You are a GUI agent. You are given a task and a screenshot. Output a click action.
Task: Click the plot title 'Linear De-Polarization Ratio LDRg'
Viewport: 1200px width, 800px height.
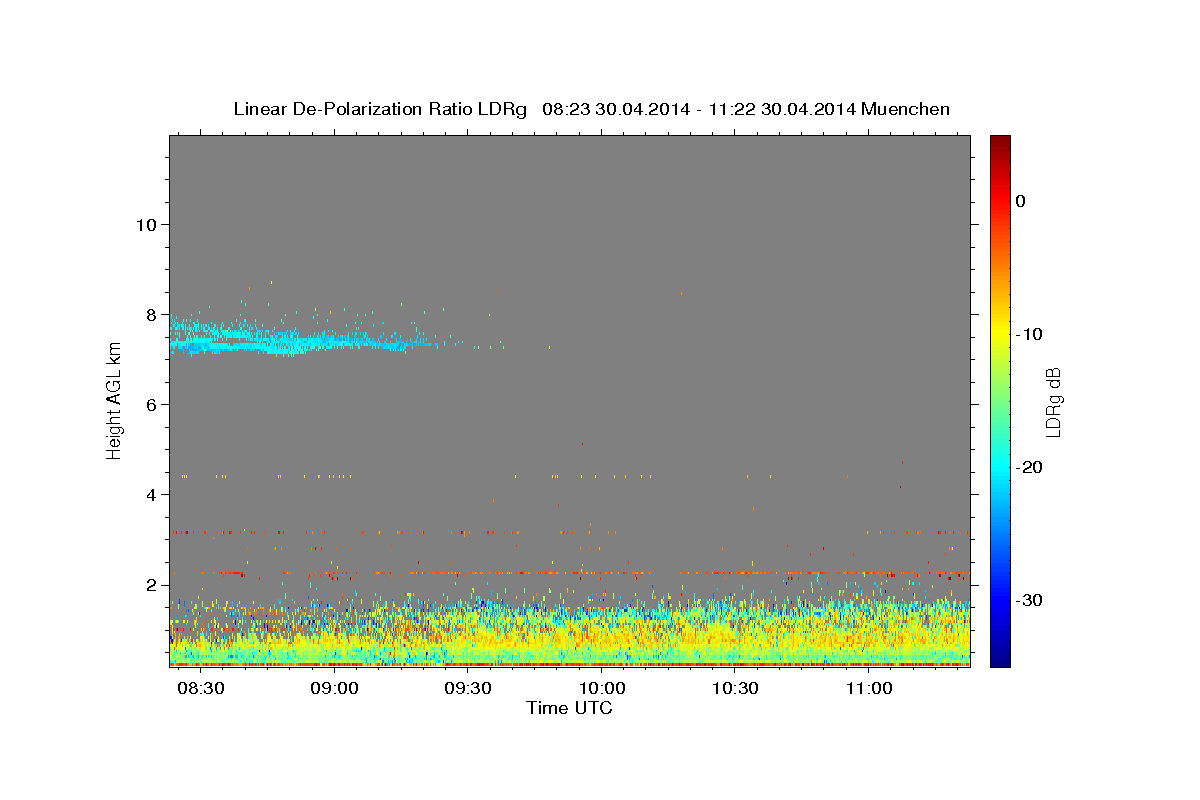380,109
